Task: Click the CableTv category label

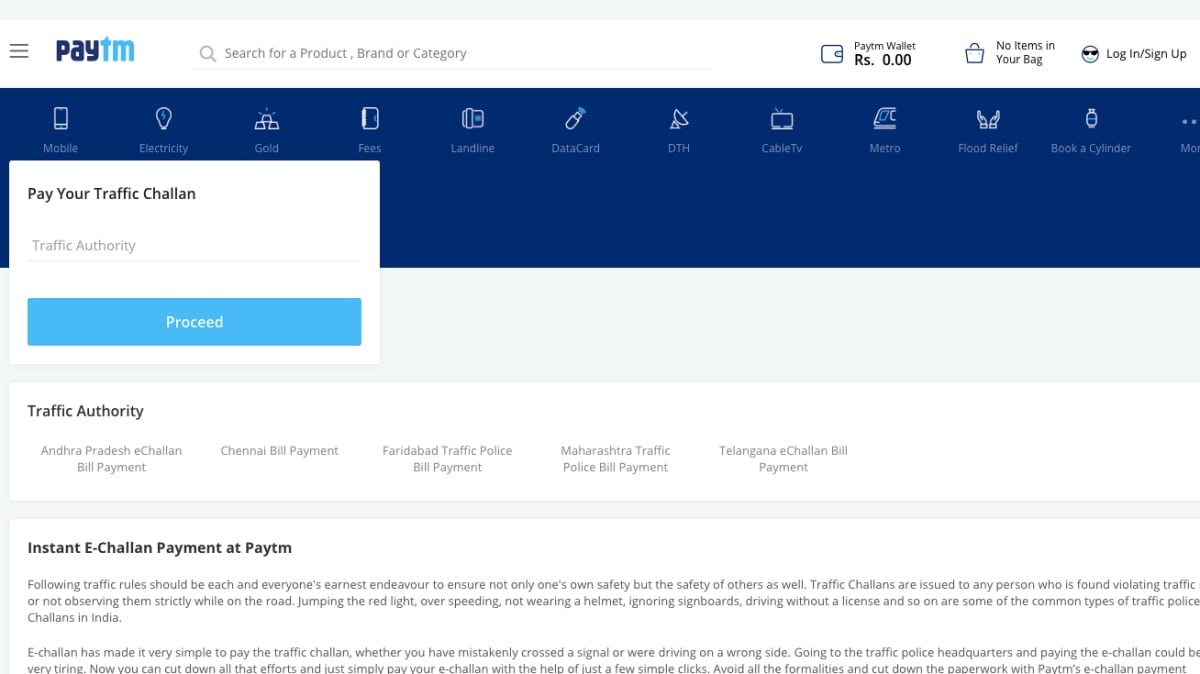Action: (x=782, y=148)
